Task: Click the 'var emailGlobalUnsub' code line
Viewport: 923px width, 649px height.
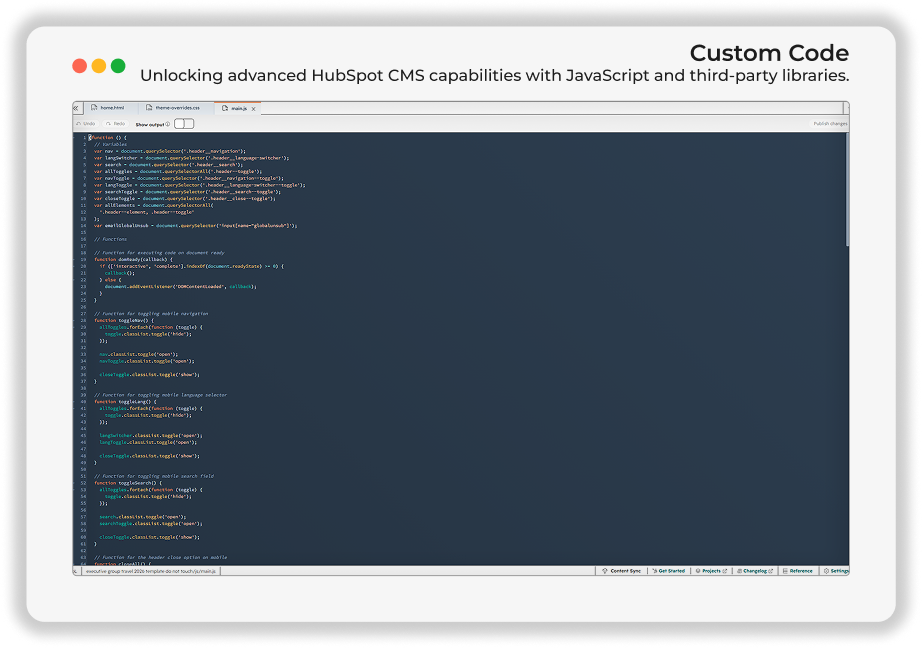Action: [x=195, y=225]
